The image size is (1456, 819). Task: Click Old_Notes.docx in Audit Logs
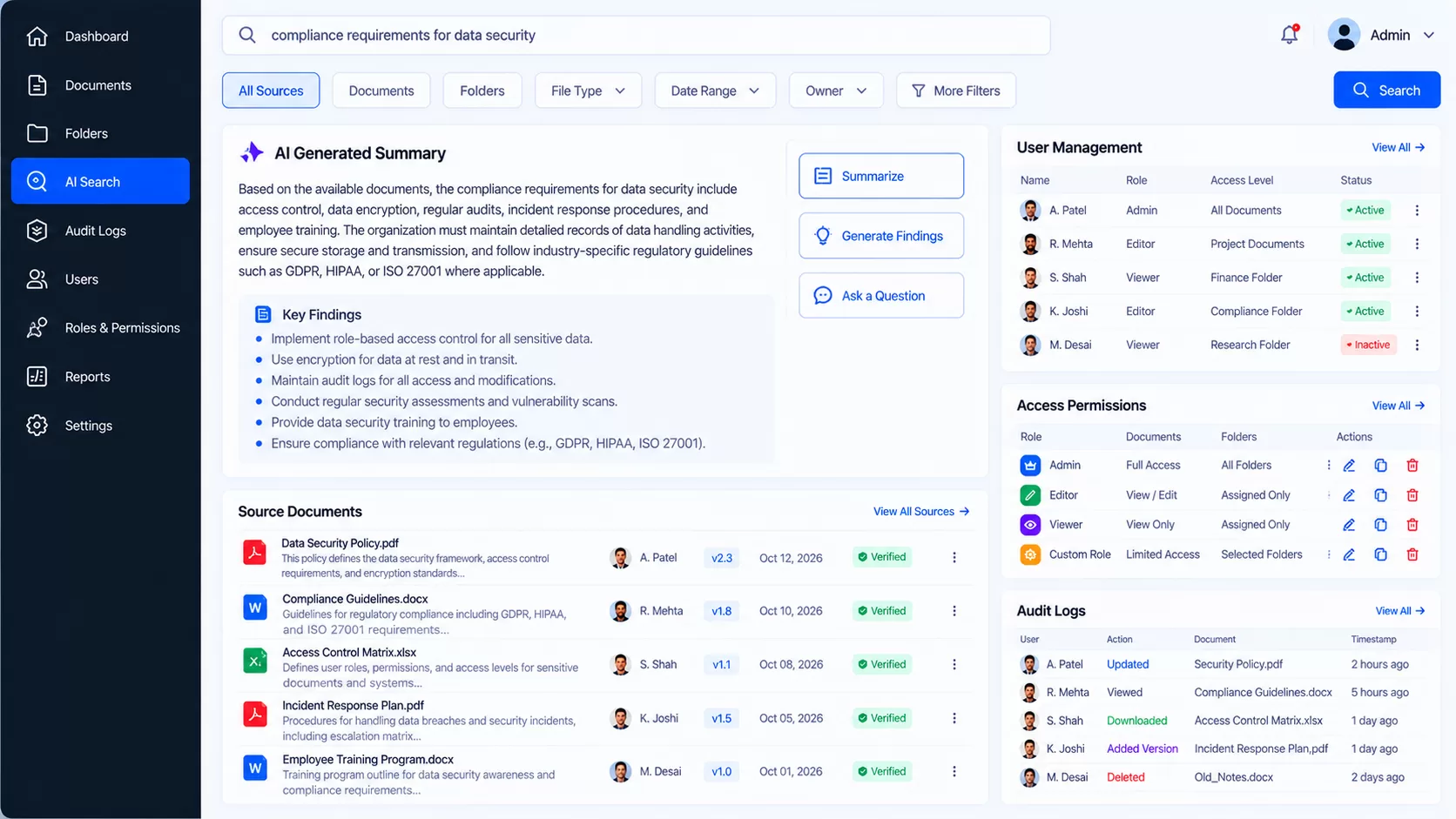point(1234,777)
